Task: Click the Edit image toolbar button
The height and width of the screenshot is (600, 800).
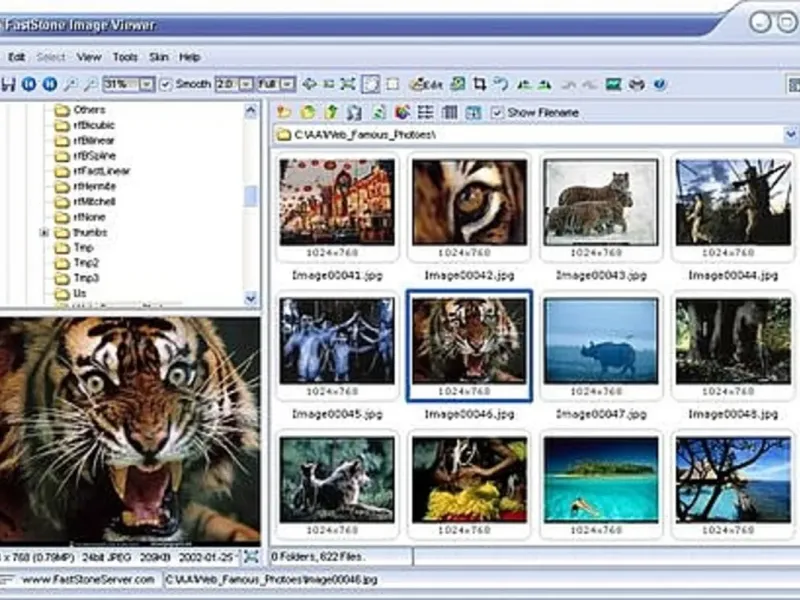Action: click(427, 84)
